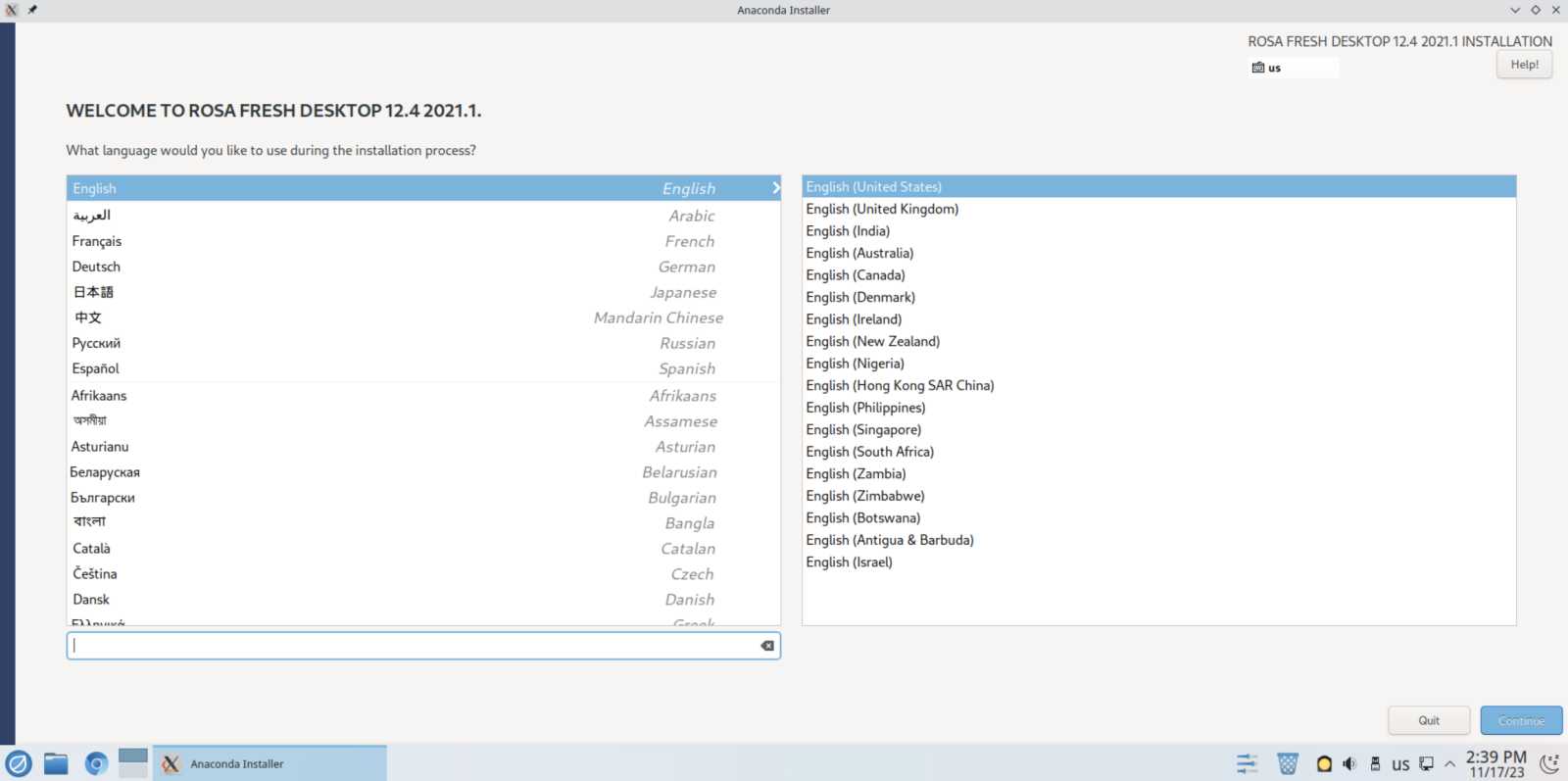Select Deutsch language row
This screenshot has width=1568, height=781.
pyautogui.click(x=423, y=267)
